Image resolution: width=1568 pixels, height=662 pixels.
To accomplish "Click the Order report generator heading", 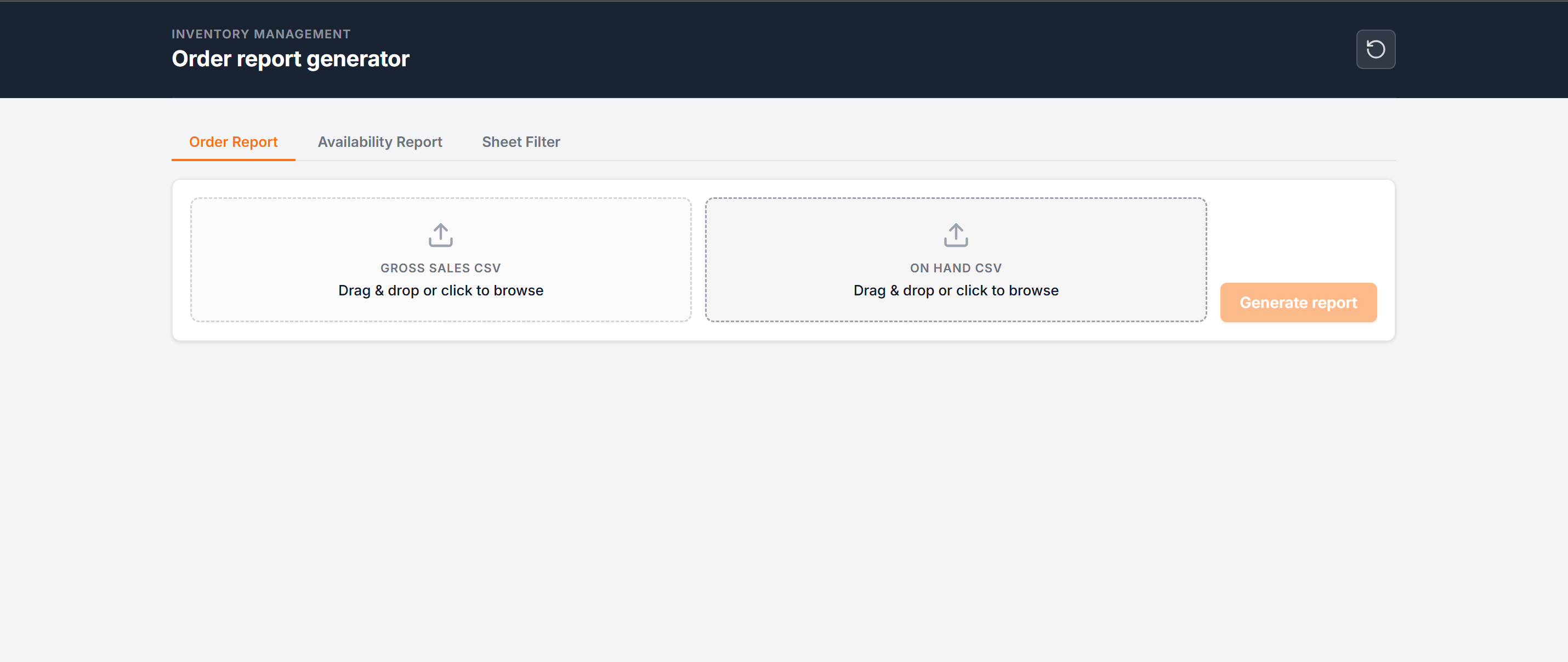I will click(291, 59).
